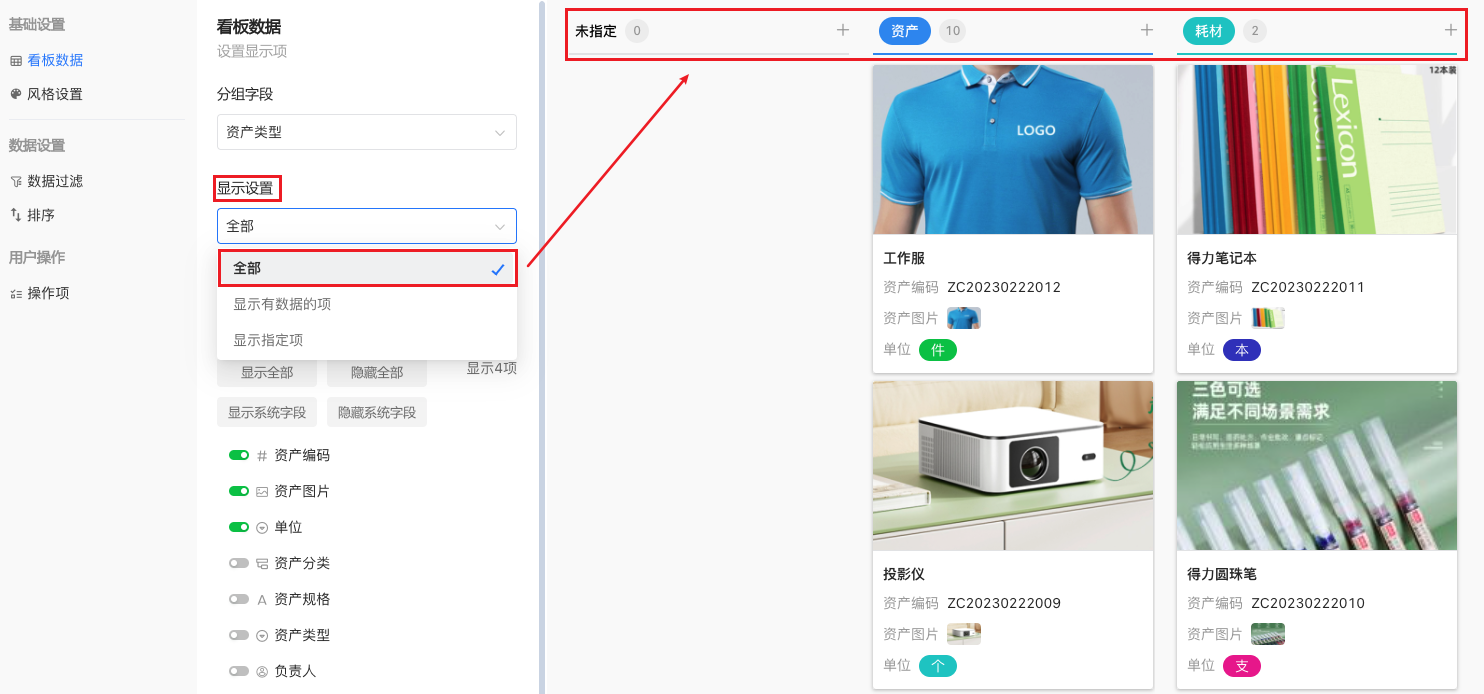Click the plus icon in 资产 column
This screenshot has height=694, width=1484.
click(1147, 31)
